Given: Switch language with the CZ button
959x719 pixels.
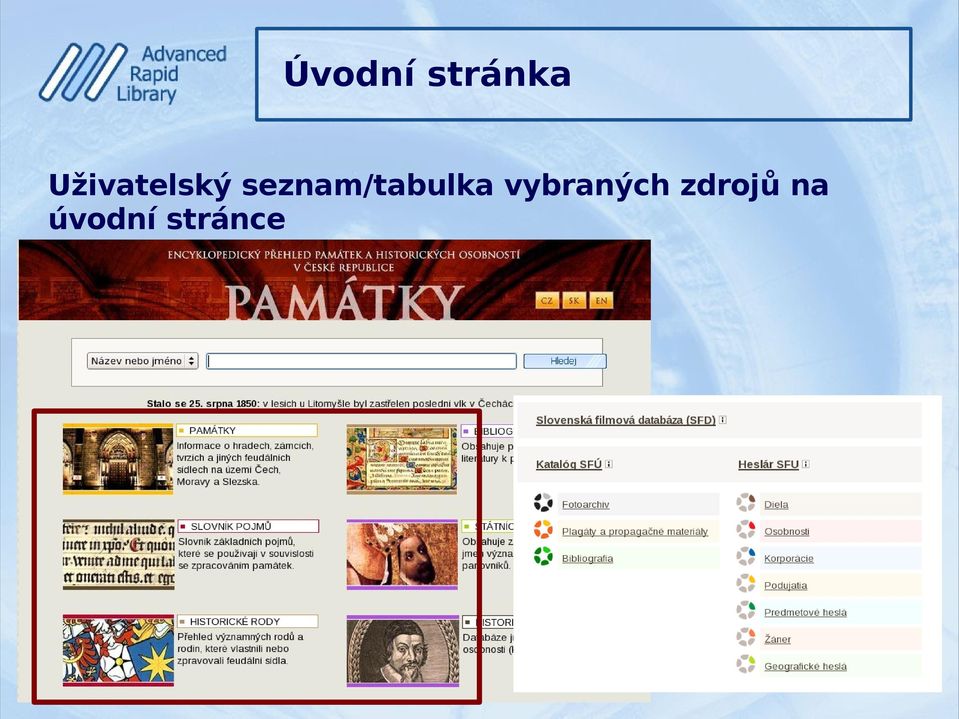Looking at the screenshot, I should pos(547,300).
